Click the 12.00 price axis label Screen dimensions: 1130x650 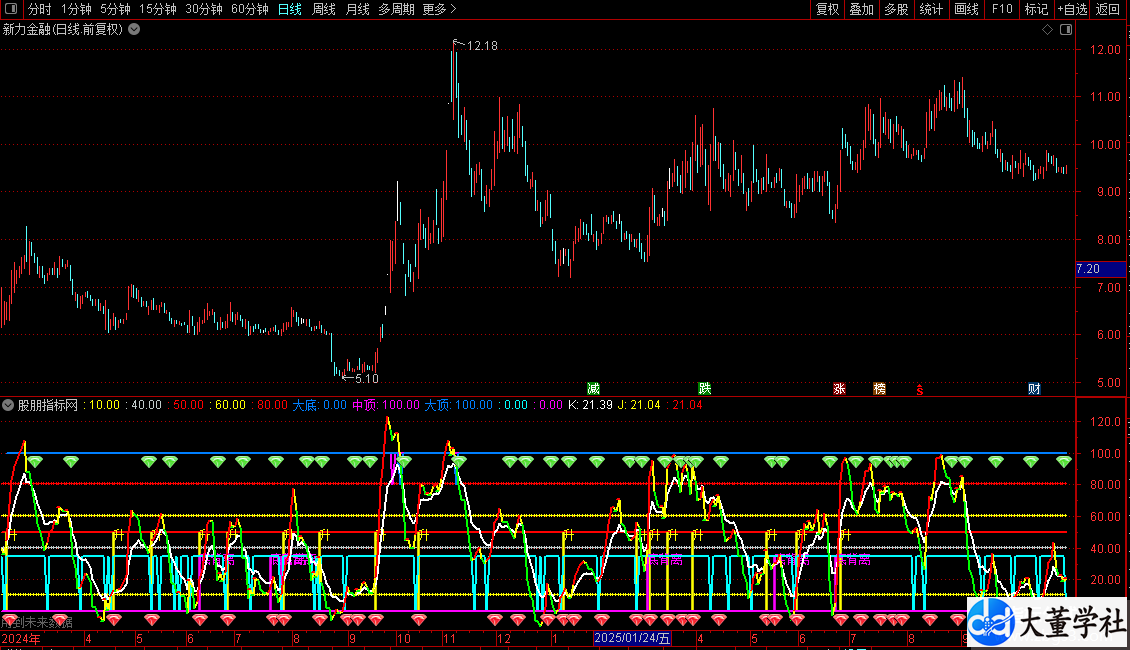click(1105, 50)
